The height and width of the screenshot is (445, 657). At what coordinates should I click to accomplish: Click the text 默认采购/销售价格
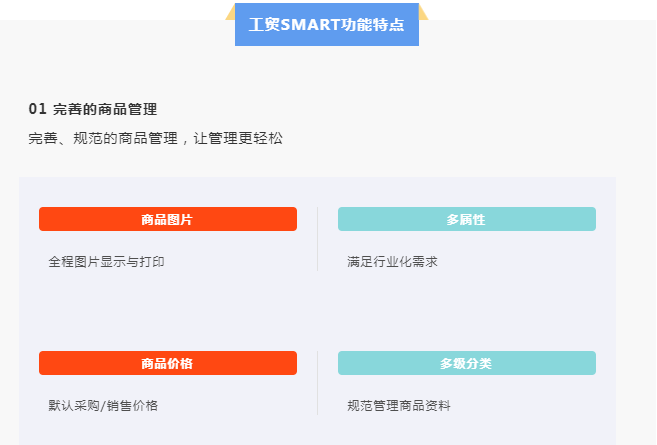103,406
